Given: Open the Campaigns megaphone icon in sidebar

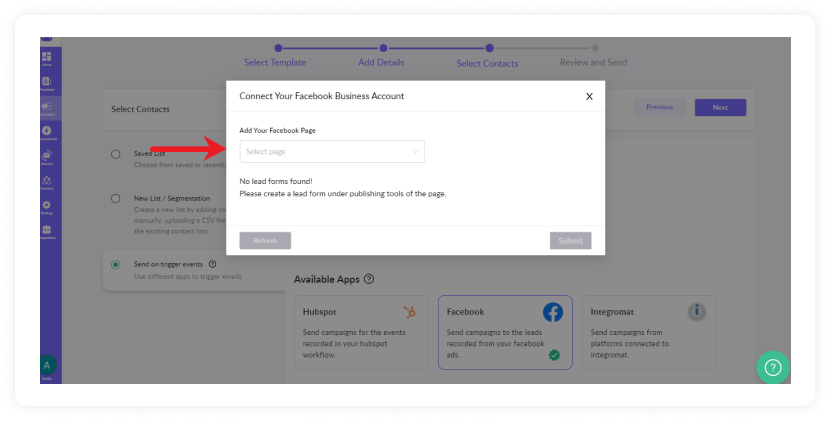Looking at the screenshot, I should tap(47, 108).
